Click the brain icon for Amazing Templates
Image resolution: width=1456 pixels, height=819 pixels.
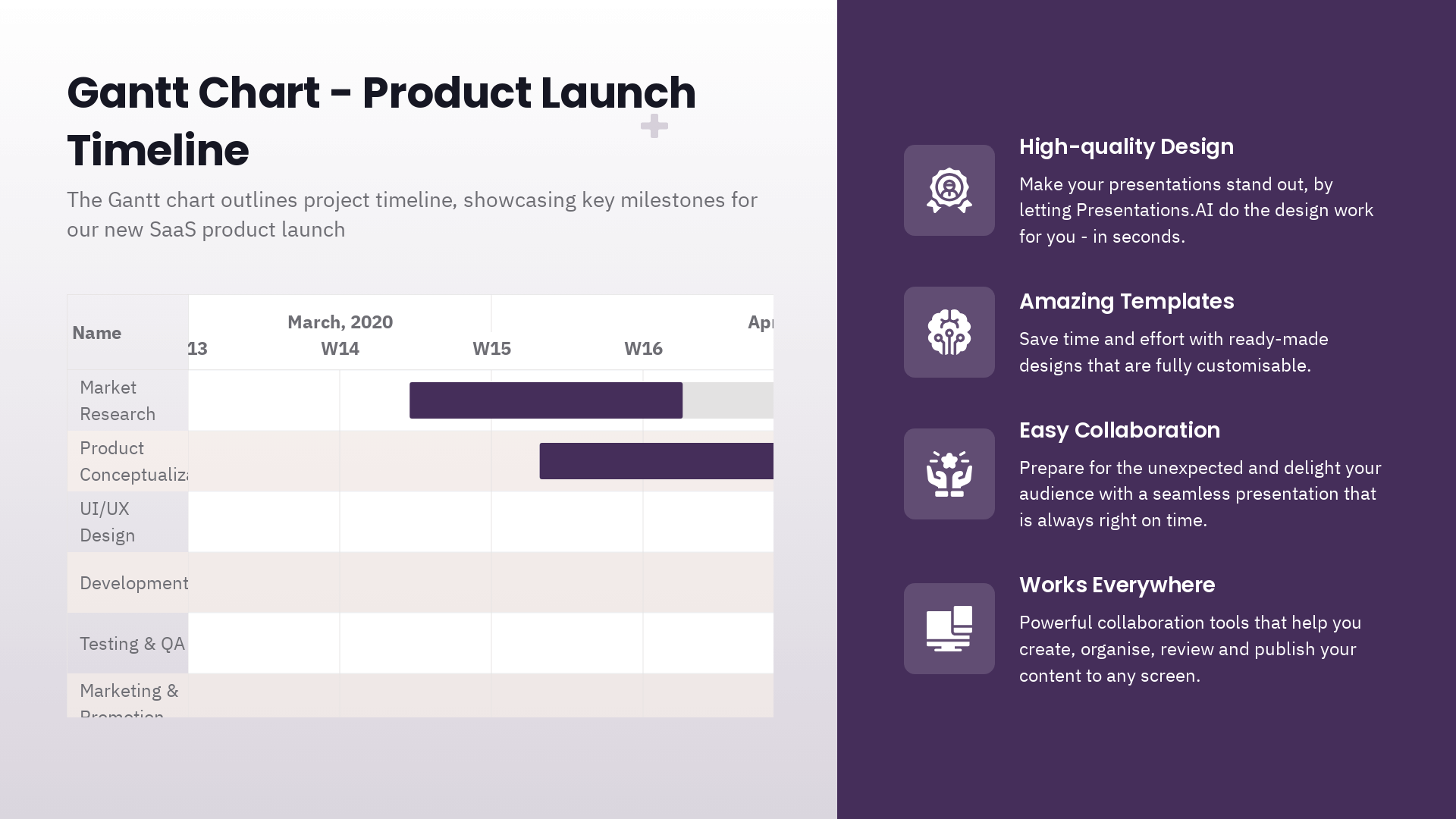tap(949, 332)
